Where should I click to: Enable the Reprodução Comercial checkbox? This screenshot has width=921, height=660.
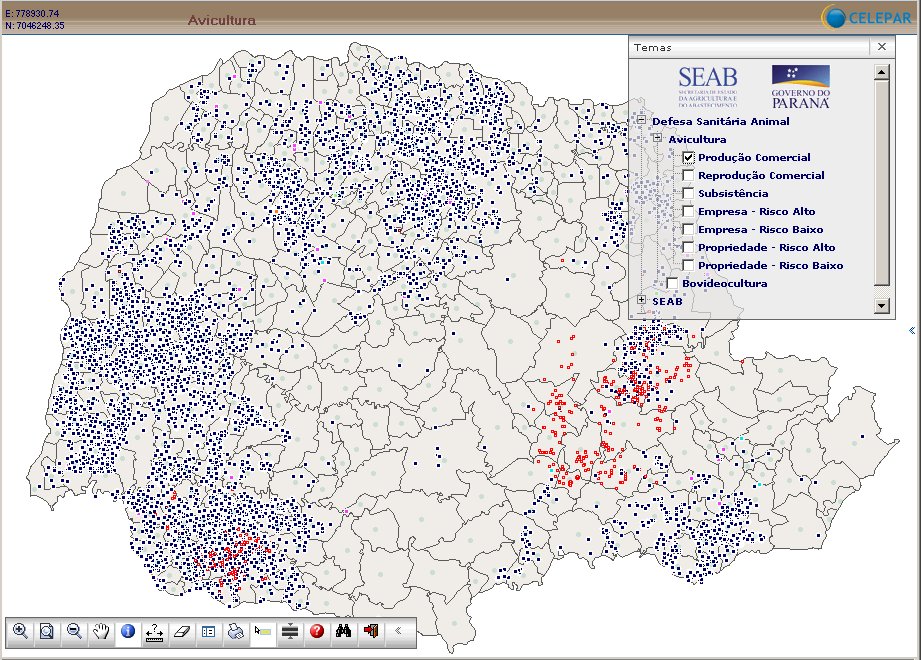(689, 176)
